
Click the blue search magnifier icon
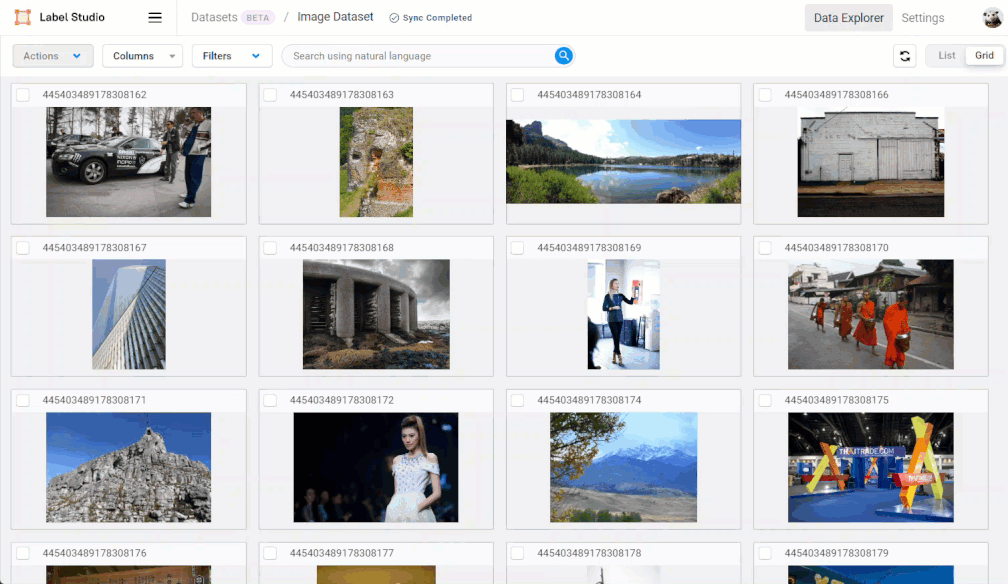[563, 56]
